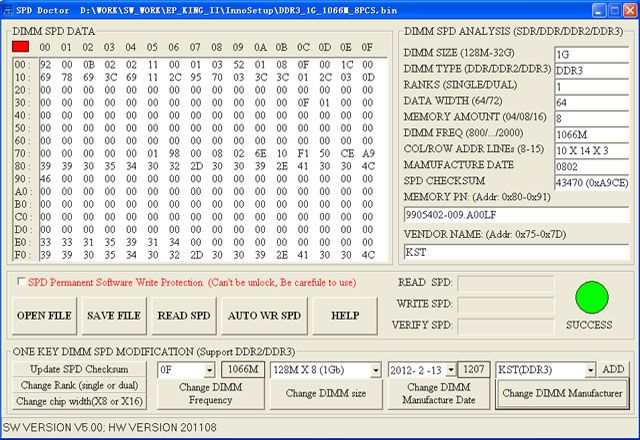Click the red indicator square above the hex table
Viewport: 640px width, 440px height.
coord(20,47)
